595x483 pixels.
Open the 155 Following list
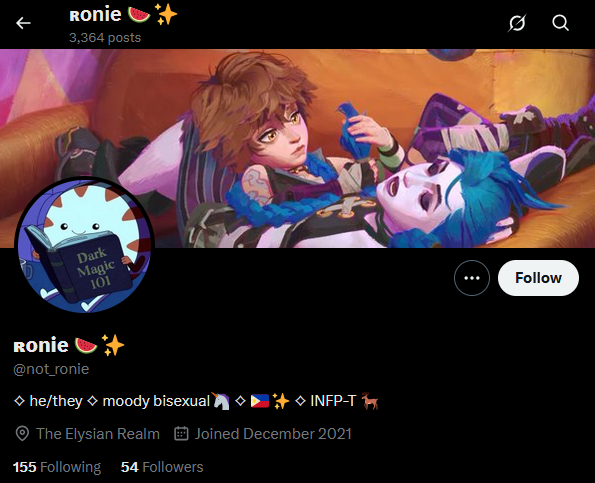57,467
